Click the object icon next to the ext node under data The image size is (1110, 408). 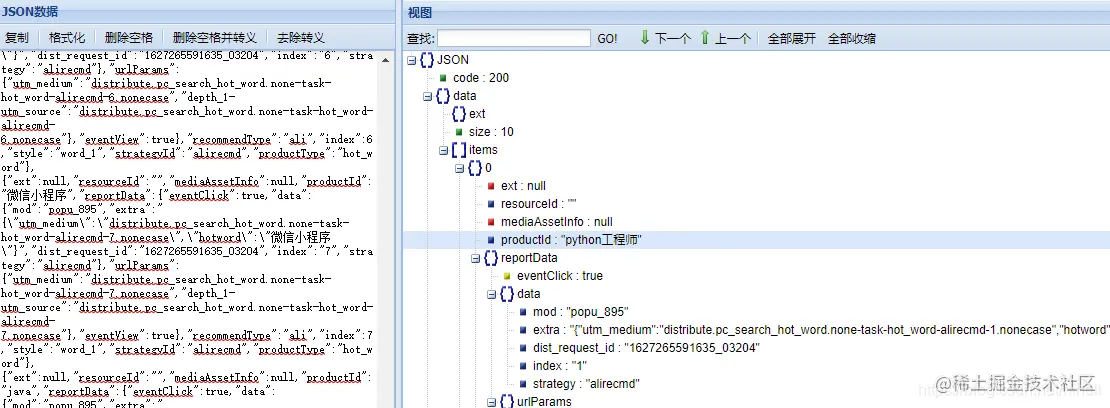pyautogui.click(x=459, y=114)
